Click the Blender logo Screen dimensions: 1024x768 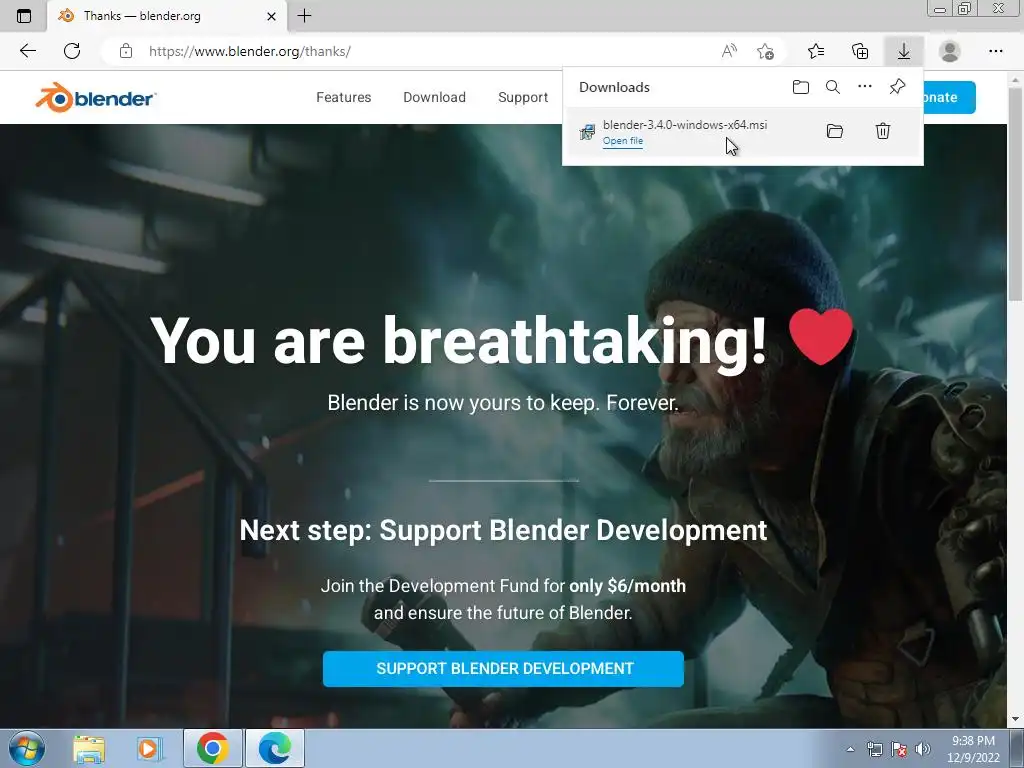95,98
